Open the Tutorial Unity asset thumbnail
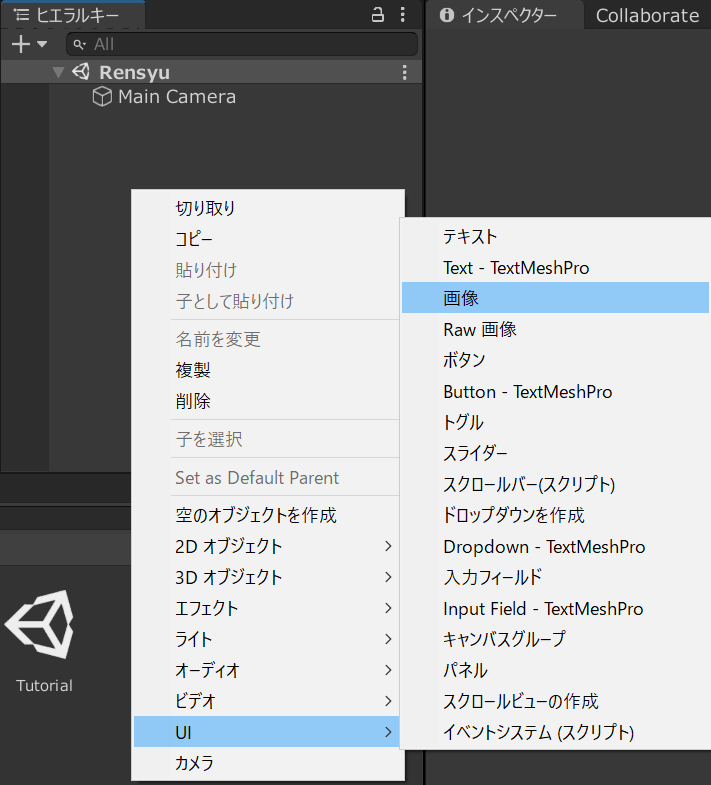 point(40,625)
